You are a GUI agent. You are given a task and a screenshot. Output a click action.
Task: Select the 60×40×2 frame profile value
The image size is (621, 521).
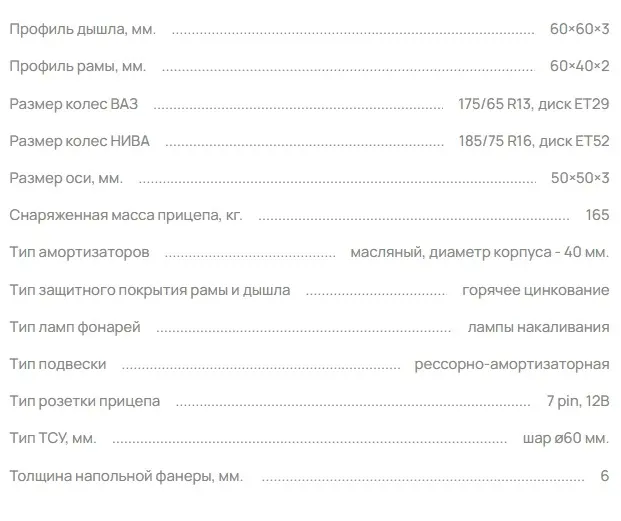click(579, 66)
